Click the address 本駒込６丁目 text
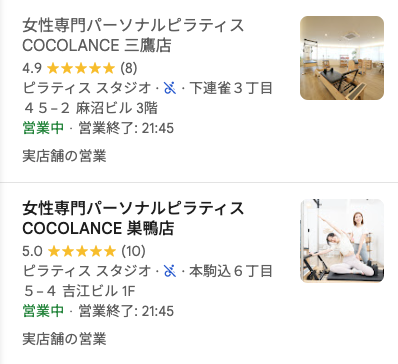The width and height of the screenshot is (398, 364). pos(231,271)
